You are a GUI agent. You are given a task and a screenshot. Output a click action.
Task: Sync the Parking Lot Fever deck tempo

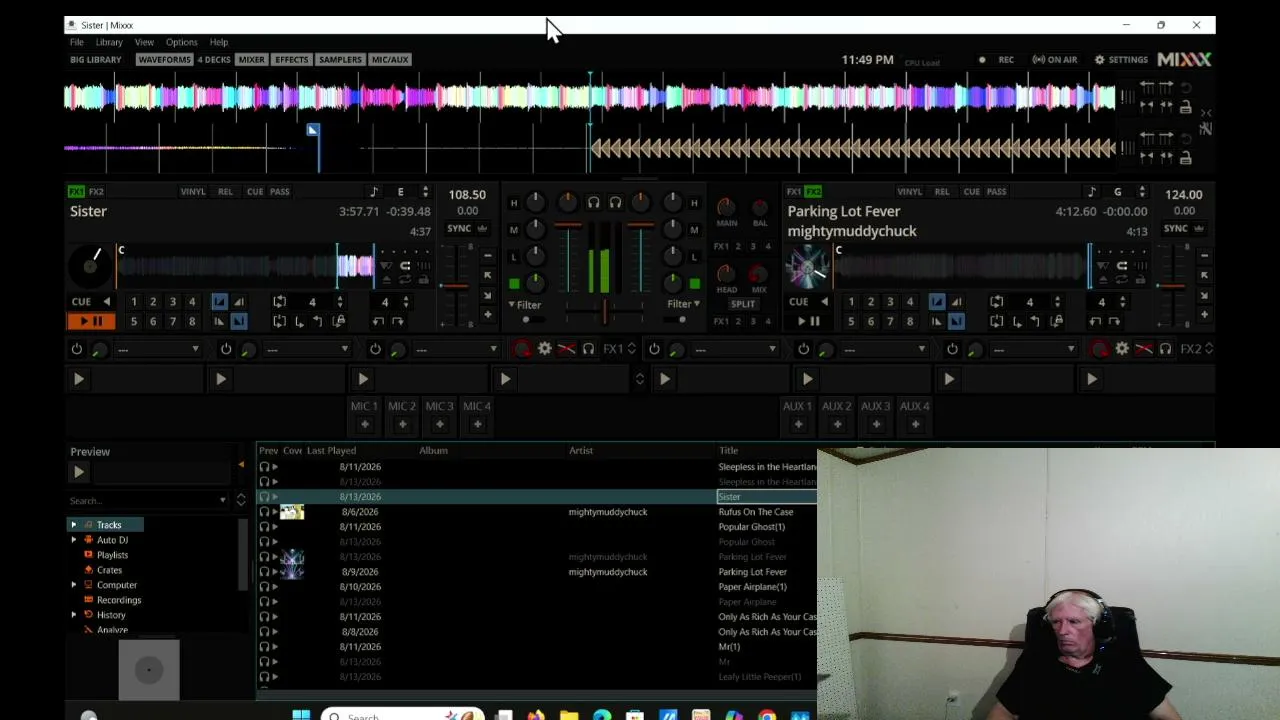pyautogui.click(x=1176, y=228)
